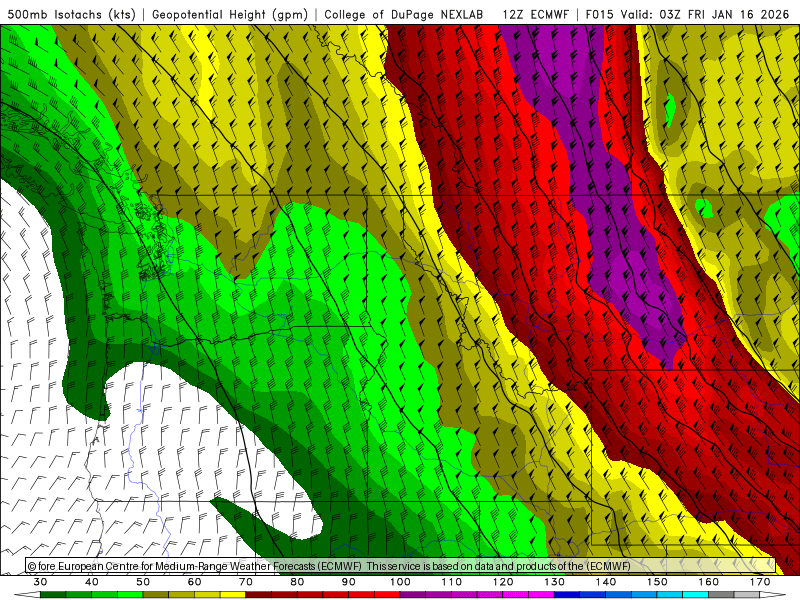Click the ECMWF copyright notice banner
Viewport: 800px width, 600px height.
tap(401, 566)
